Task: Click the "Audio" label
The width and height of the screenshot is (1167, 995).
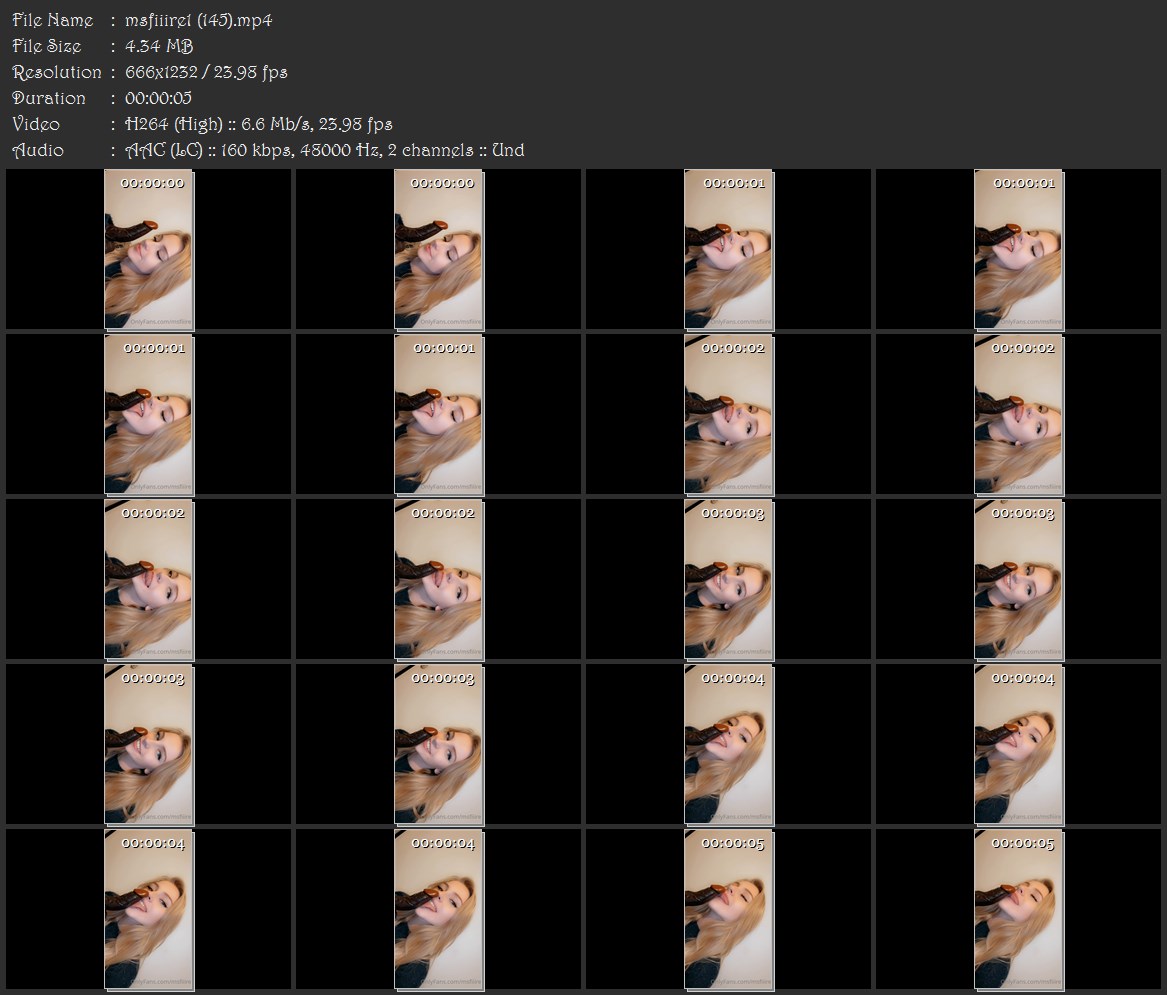Action: tap(38, 150)
